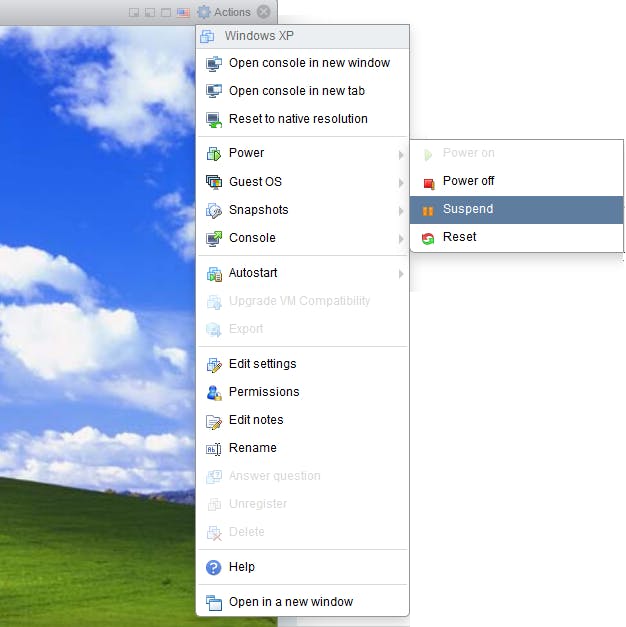This screenshot has height=627, width=626.
Task: Click the Guest OS icon
Action: [214, 182]
